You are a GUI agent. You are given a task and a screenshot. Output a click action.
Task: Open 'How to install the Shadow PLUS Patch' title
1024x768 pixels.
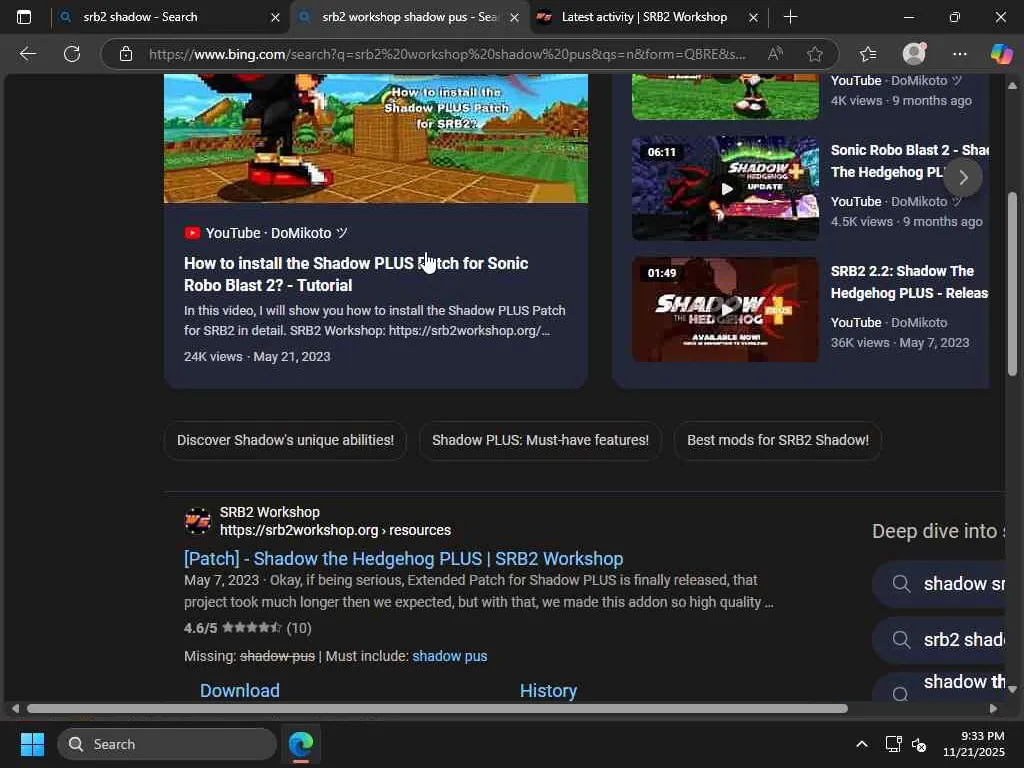(x=356, y=274)
